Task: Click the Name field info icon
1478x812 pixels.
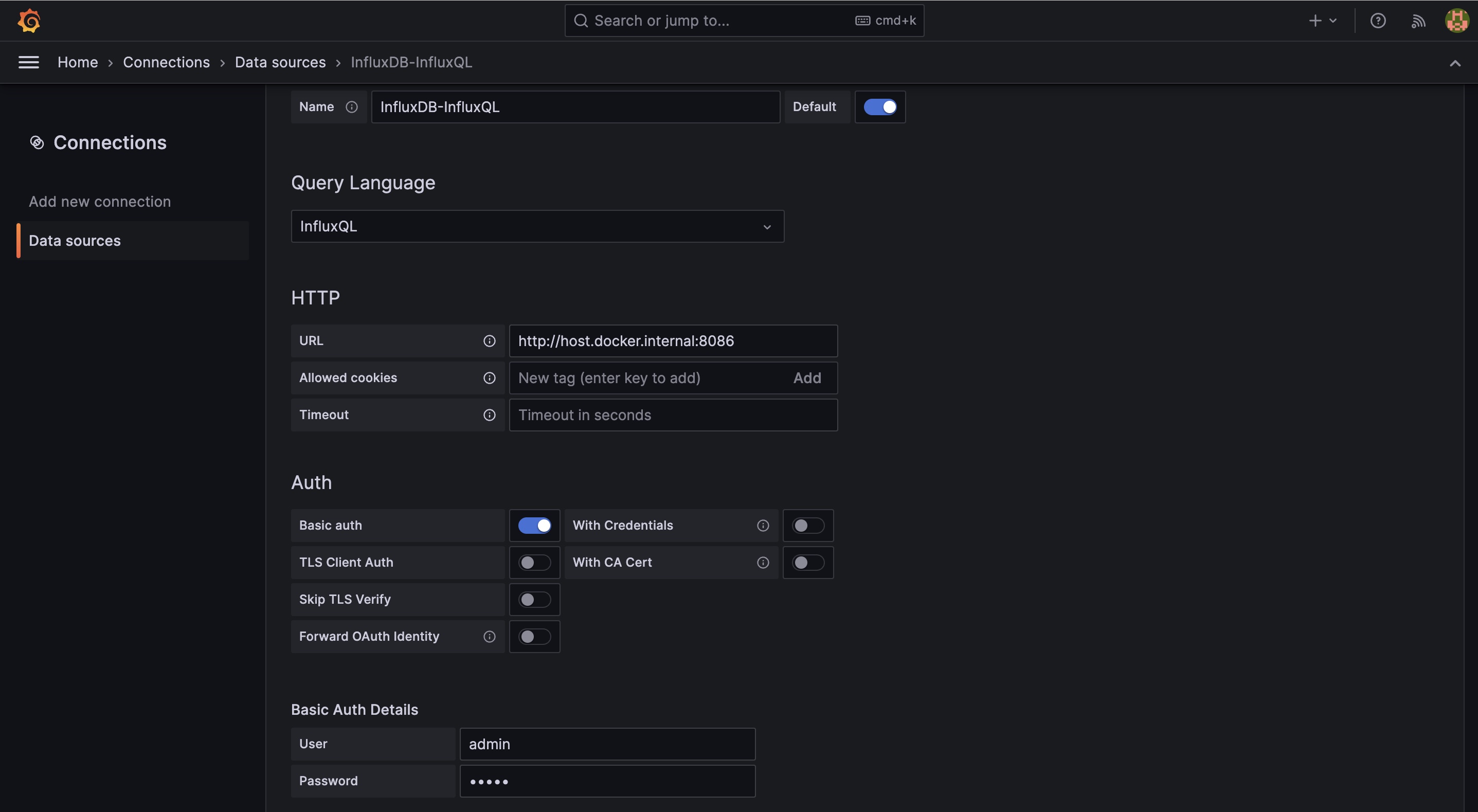Action: click(352, 107)
